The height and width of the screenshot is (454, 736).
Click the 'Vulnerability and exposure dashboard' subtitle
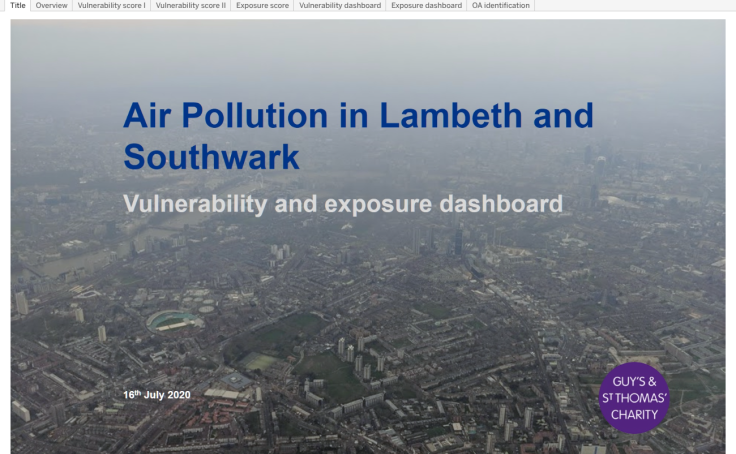[342, 204]
